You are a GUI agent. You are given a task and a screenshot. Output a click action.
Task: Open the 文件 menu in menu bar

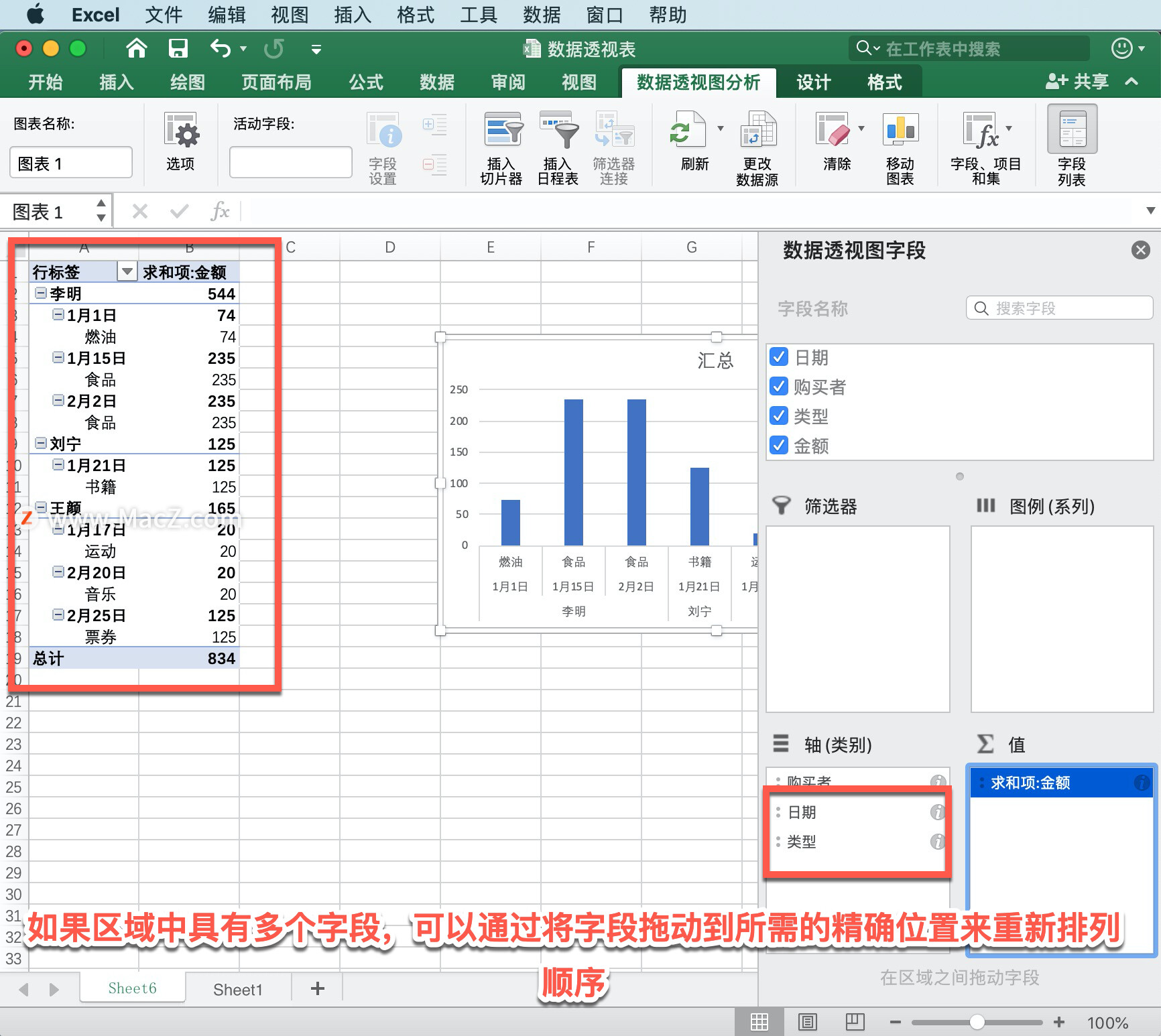pyautogui.click(x=164, y=15)
